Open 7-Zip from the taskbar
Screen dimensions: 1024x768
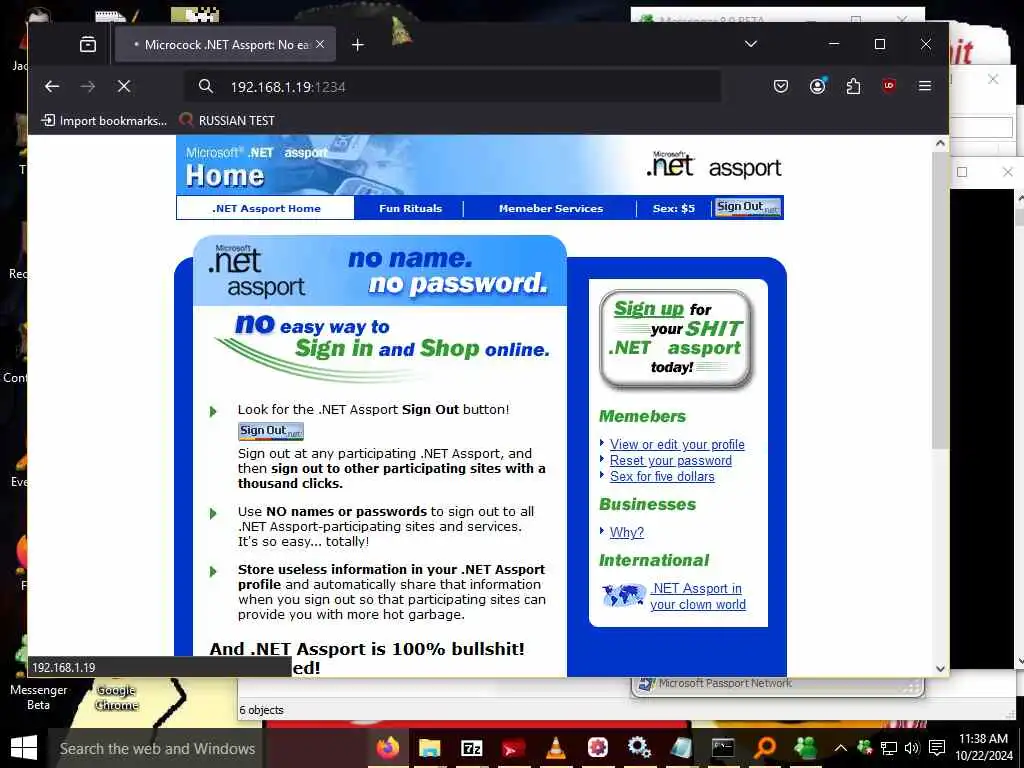472,747
